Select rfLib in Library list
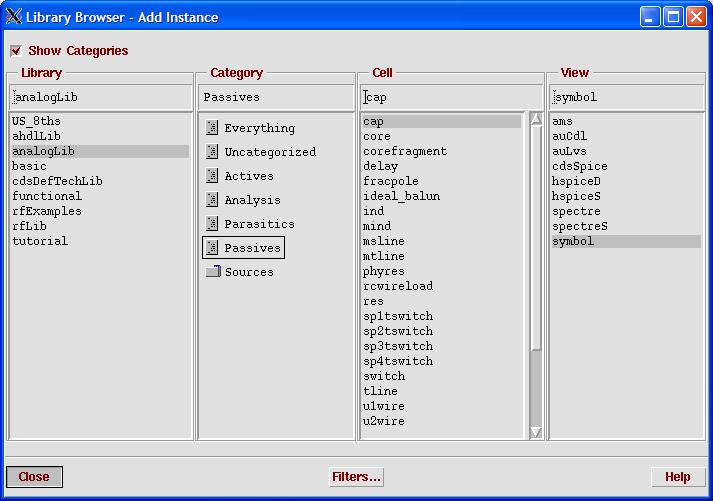The image size is (713, 501). pos(29,226)
